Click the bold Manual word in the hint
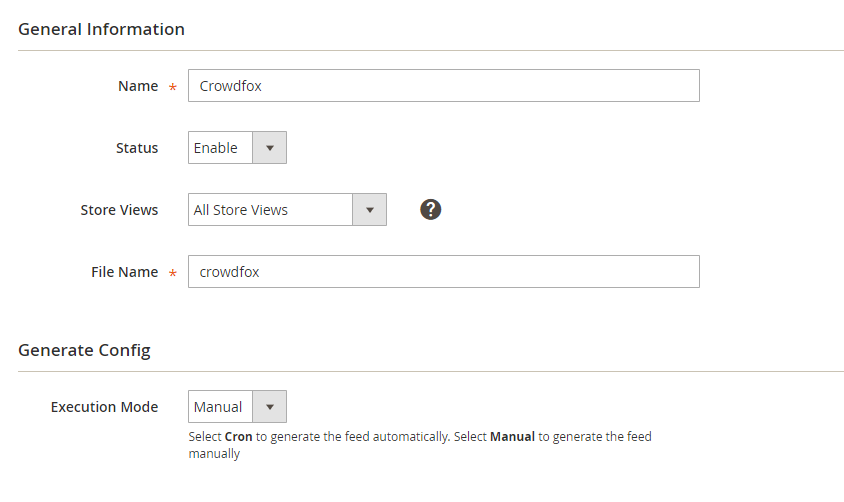The width and height of the screenshot is (844, 502). point(512,437)
